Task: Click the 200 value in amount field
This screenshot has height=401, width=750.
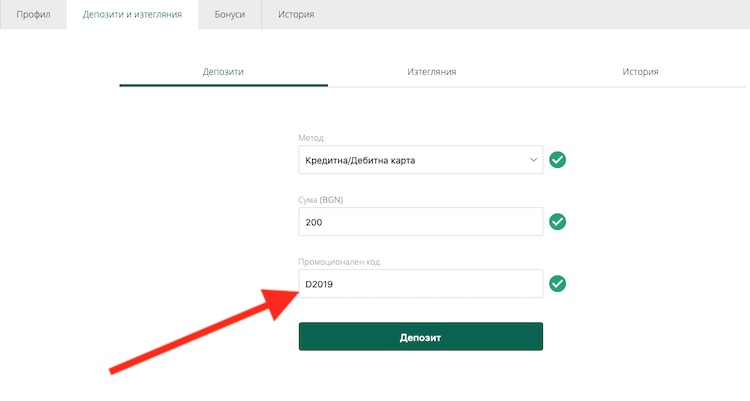Action: coord(314,222)
